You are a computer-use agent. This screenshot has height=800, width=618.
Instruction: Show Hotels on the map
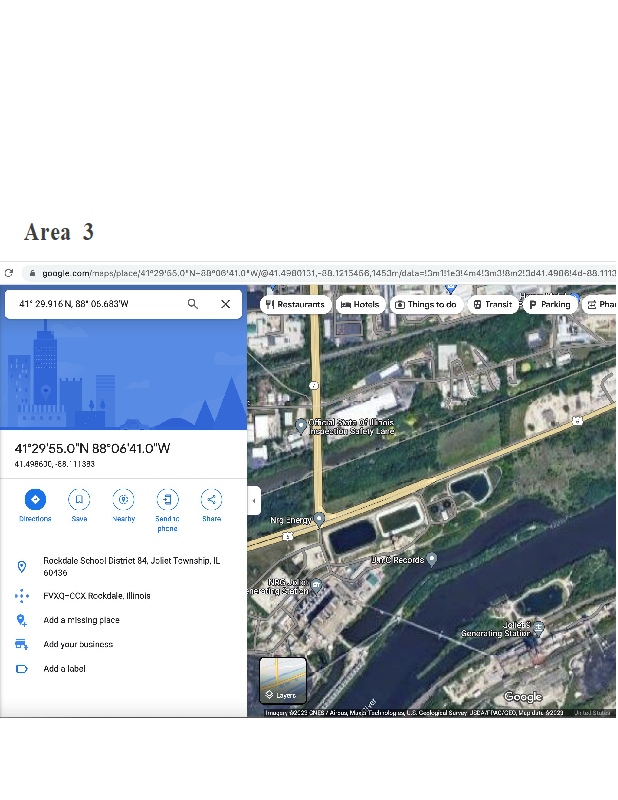tap(360, 304)
